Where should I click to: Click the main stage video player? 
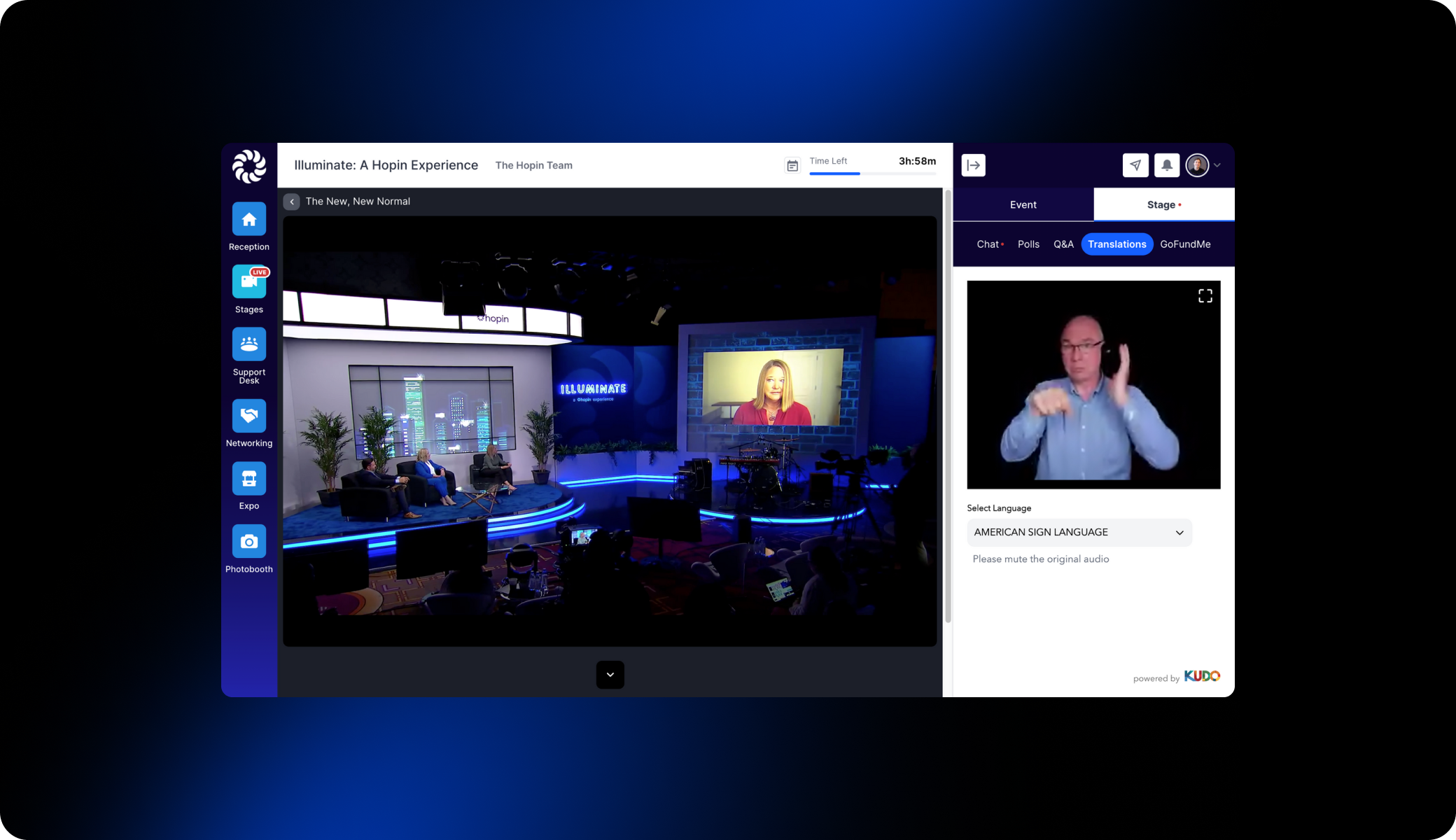[x=610, y=431]
